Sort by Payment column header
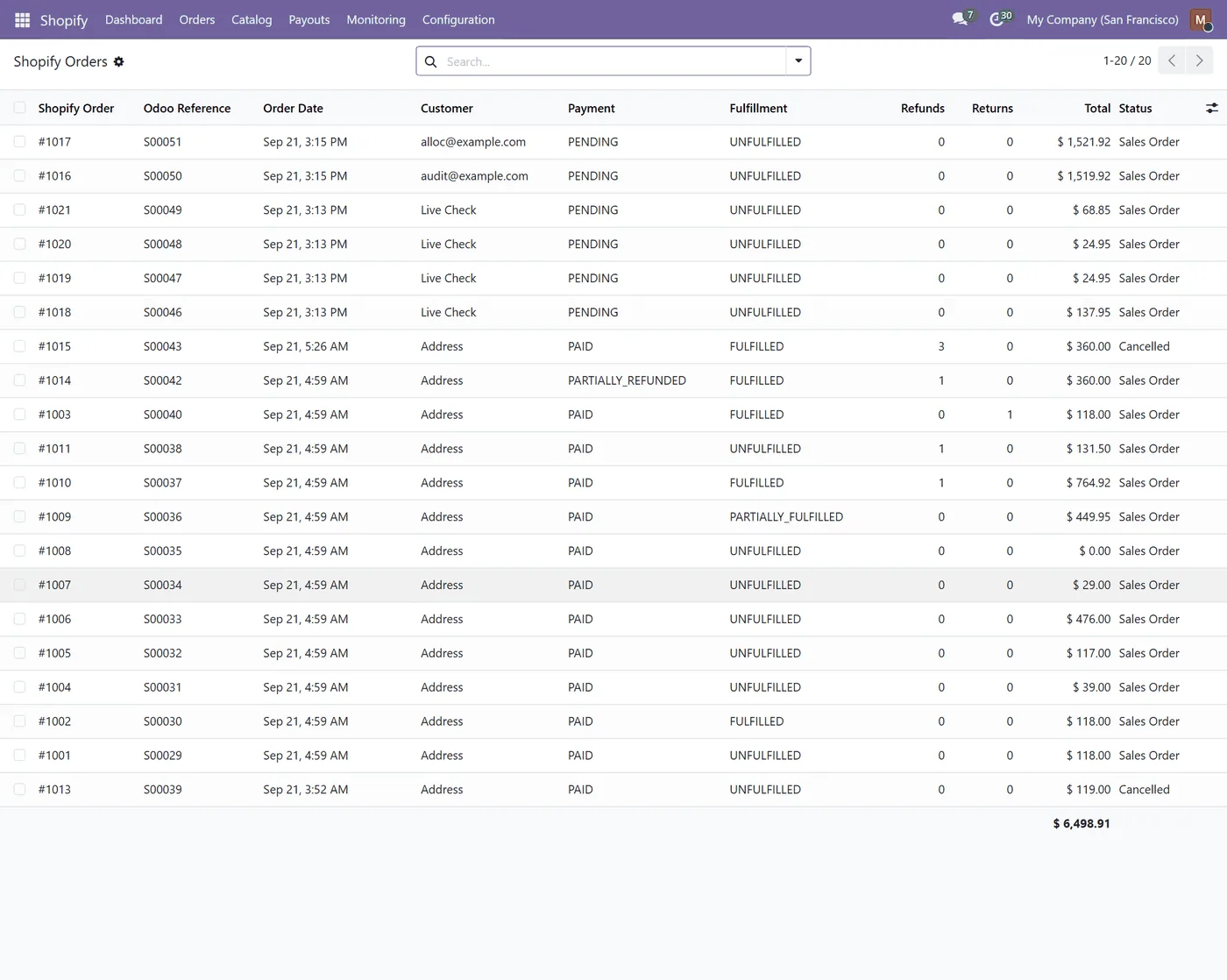 592,109
